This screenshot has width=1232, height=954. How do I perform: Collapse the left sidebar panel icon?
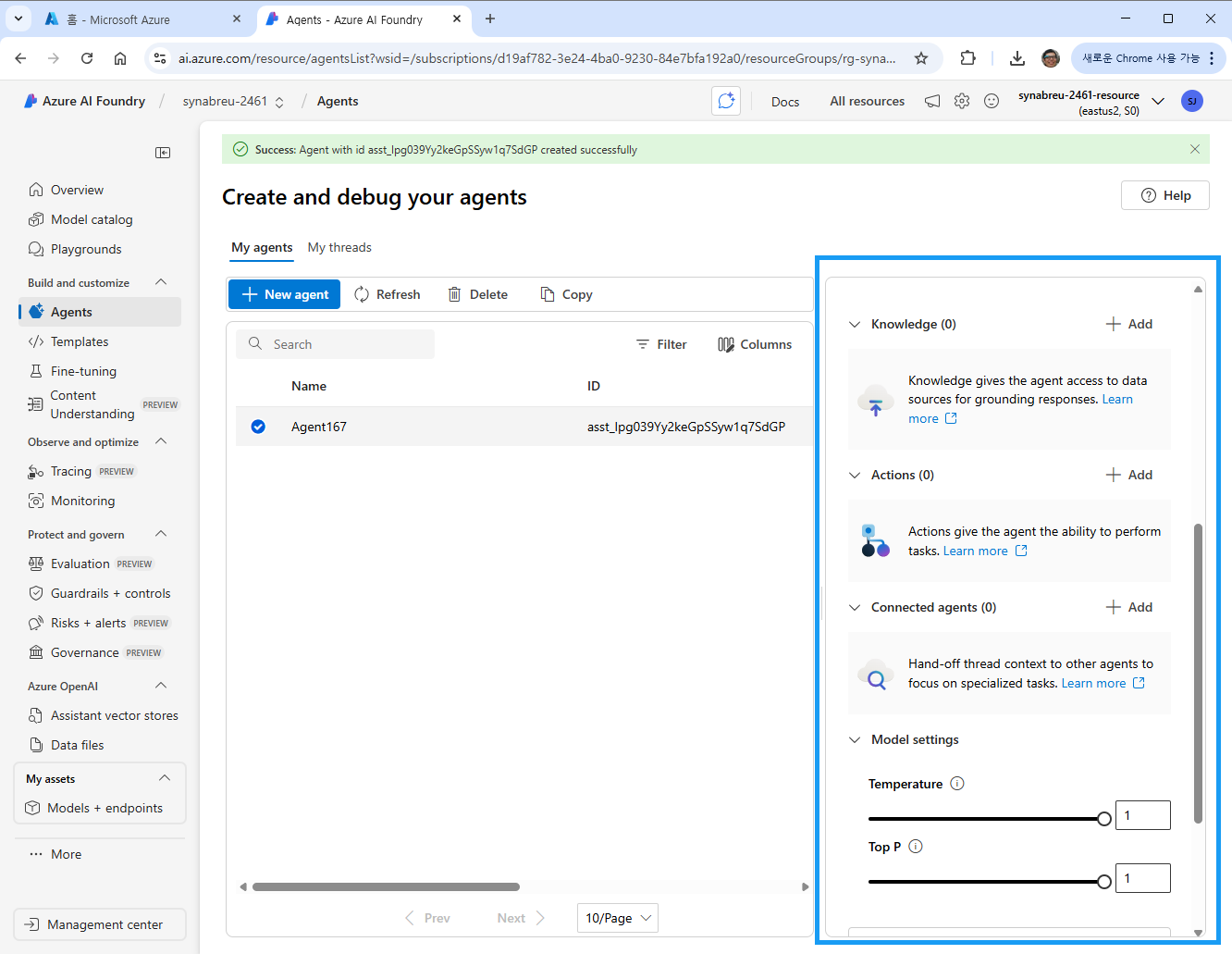[x=163, y=153]
